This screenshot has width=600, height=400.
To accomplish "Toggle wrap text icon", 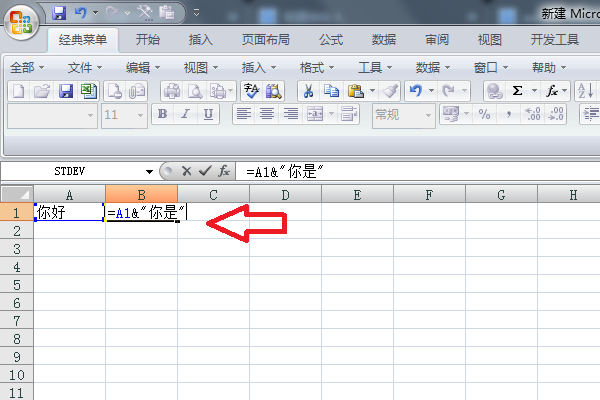I will click(349, 114).
